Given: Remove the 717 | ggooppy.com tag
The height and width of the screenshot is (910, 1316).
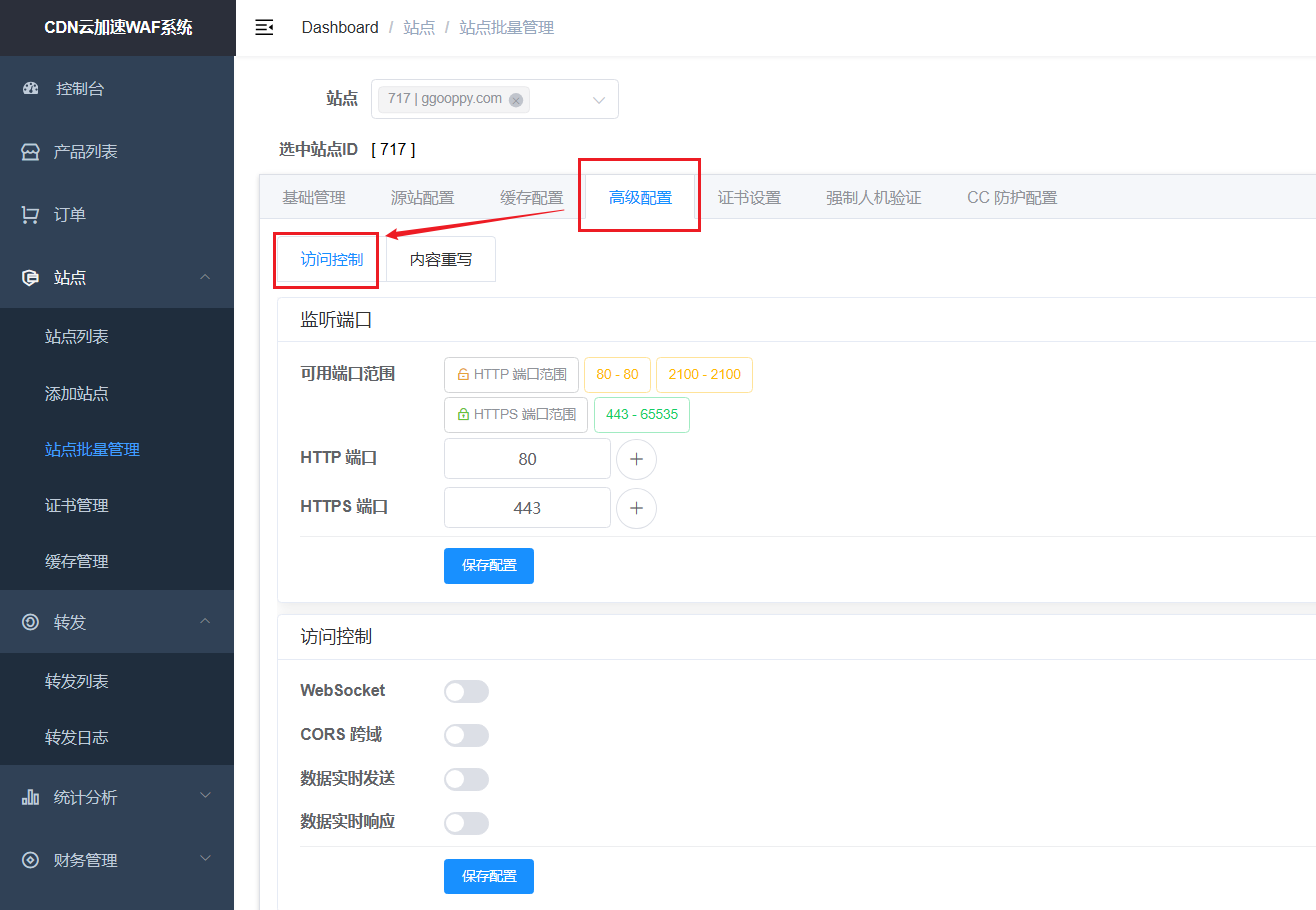Looking at the screenshot, I should tap(516, 100).
